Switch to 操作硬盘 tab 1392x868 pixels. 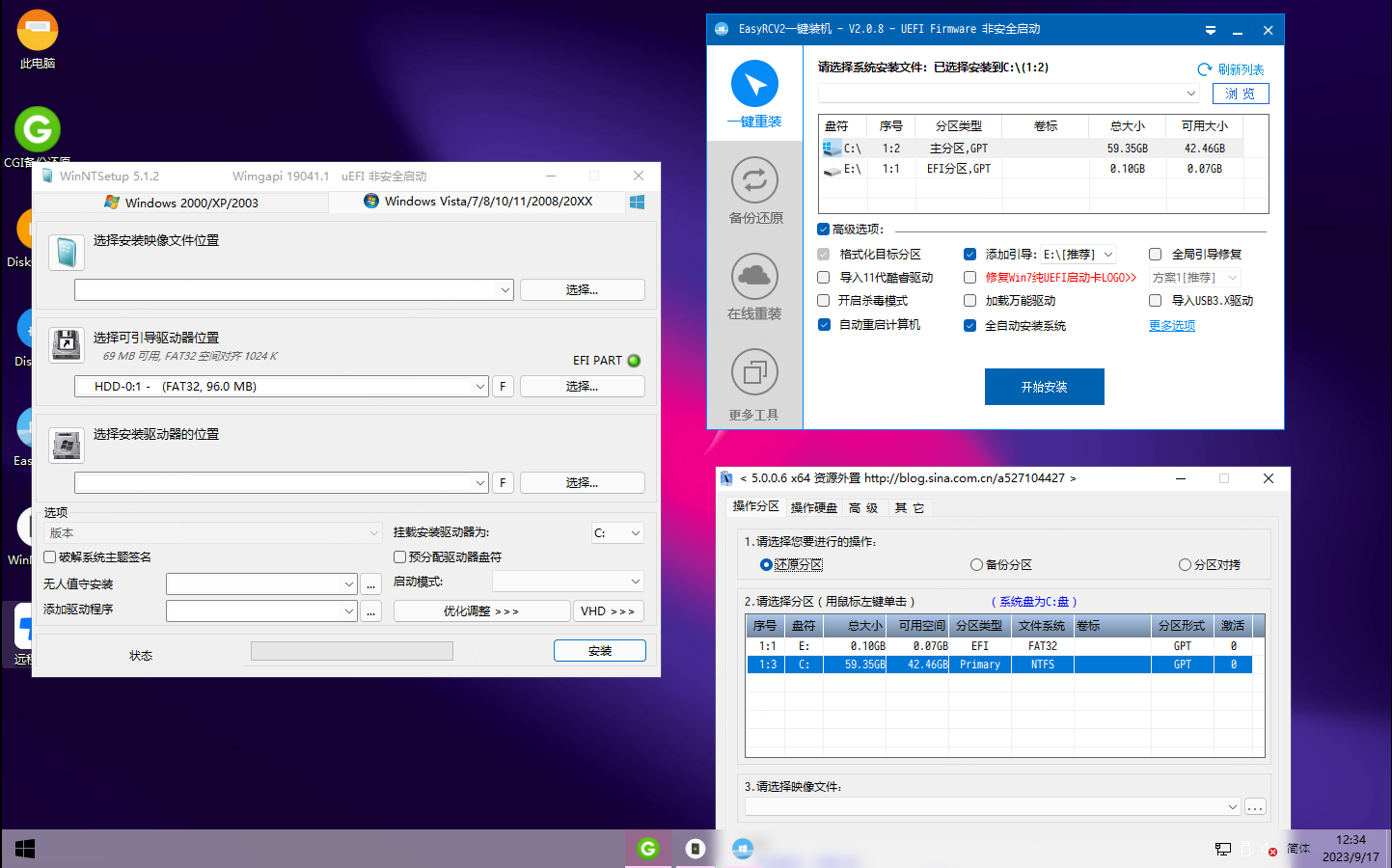(814, 508)
